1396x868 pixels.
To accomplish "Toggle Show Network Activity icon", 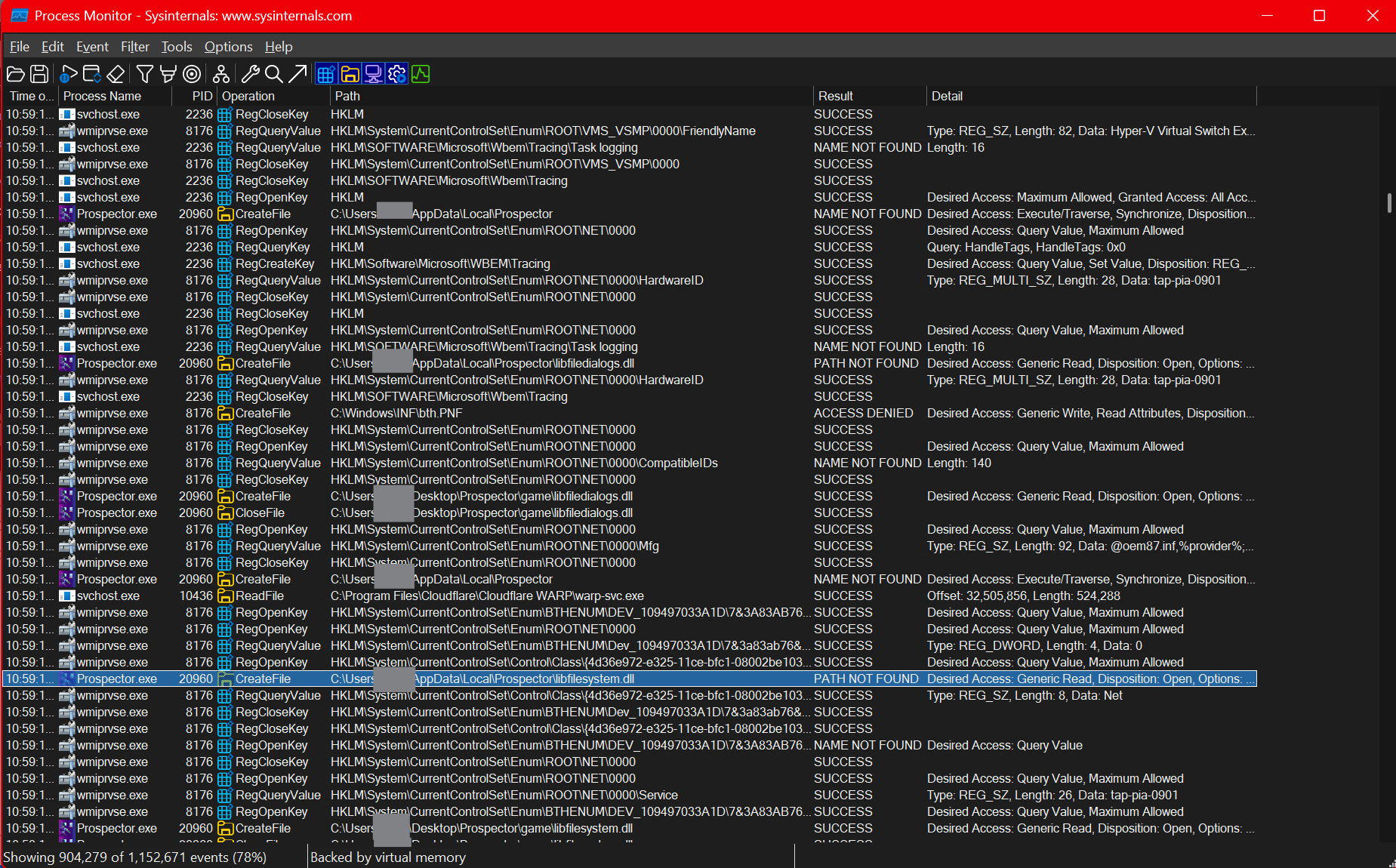I will [373, 74].
